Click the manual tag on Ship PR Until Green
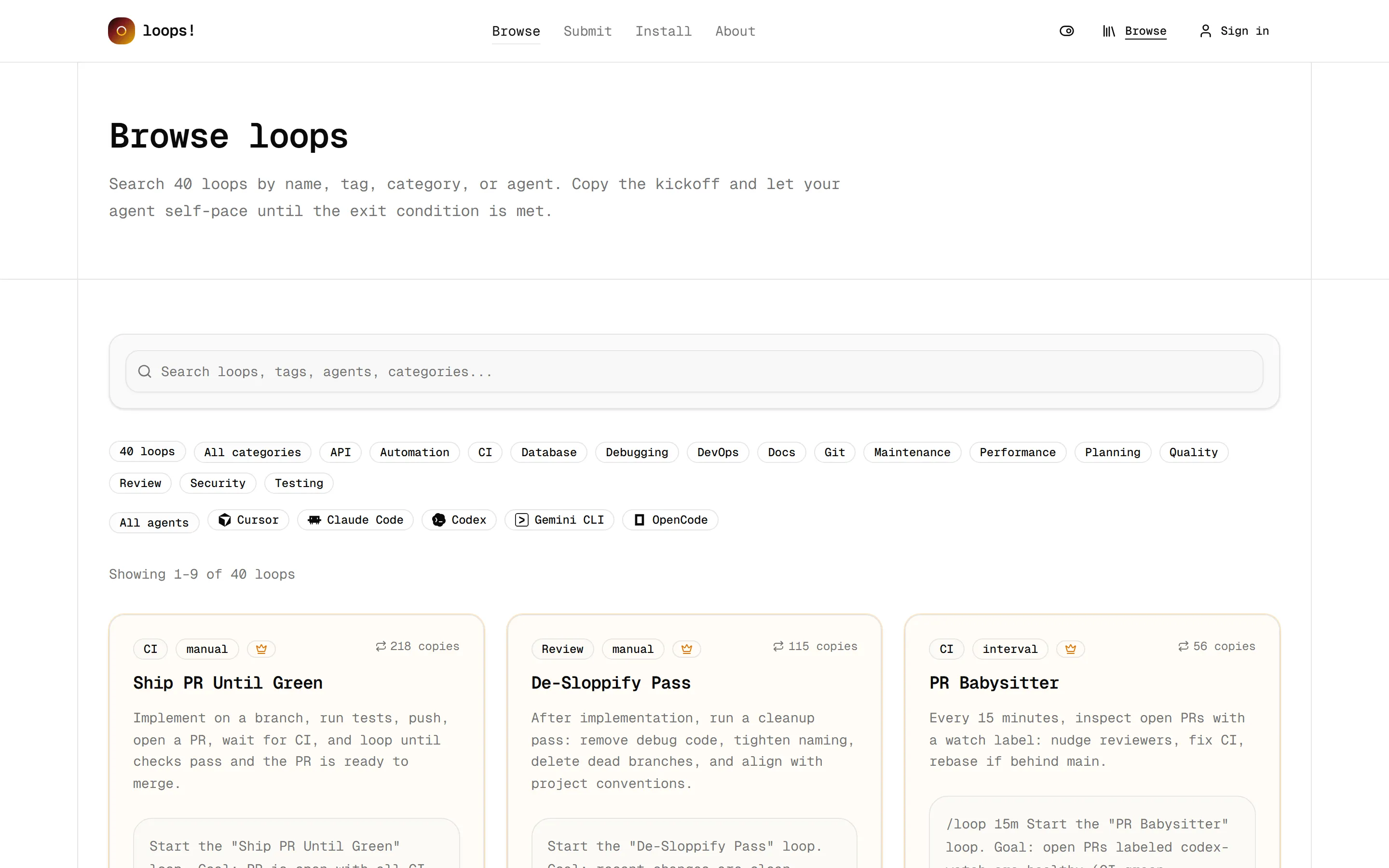Screen dimensions: 1389x868 tap(206, 649)
